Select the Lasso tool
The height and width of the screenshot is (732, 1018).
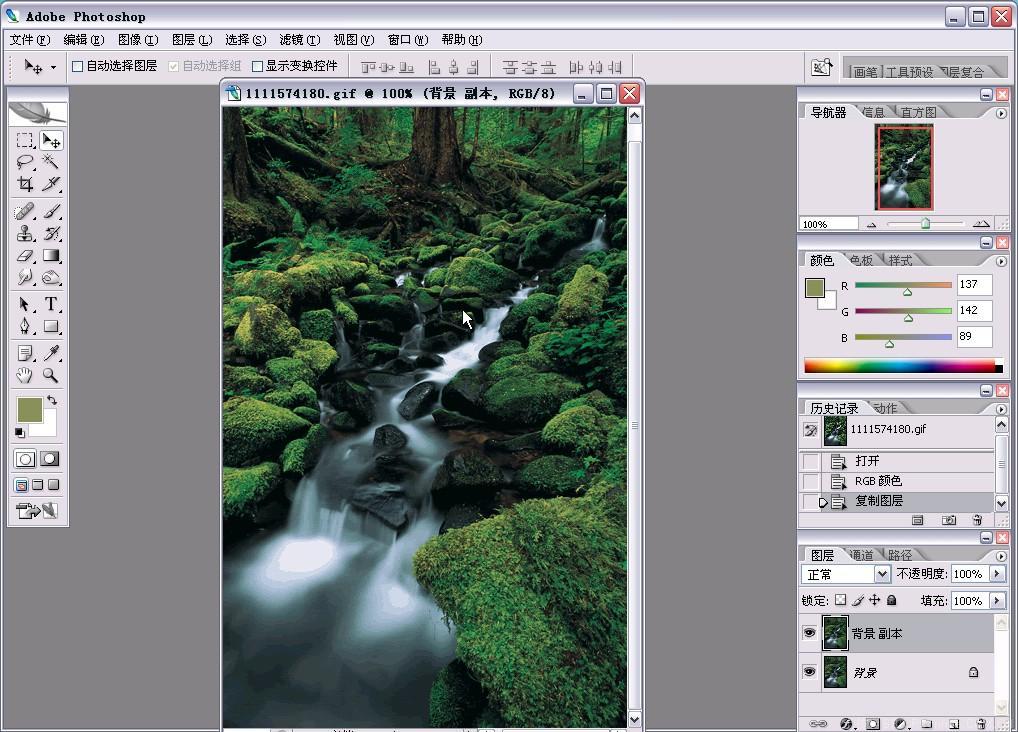click(x=25, y=162)
